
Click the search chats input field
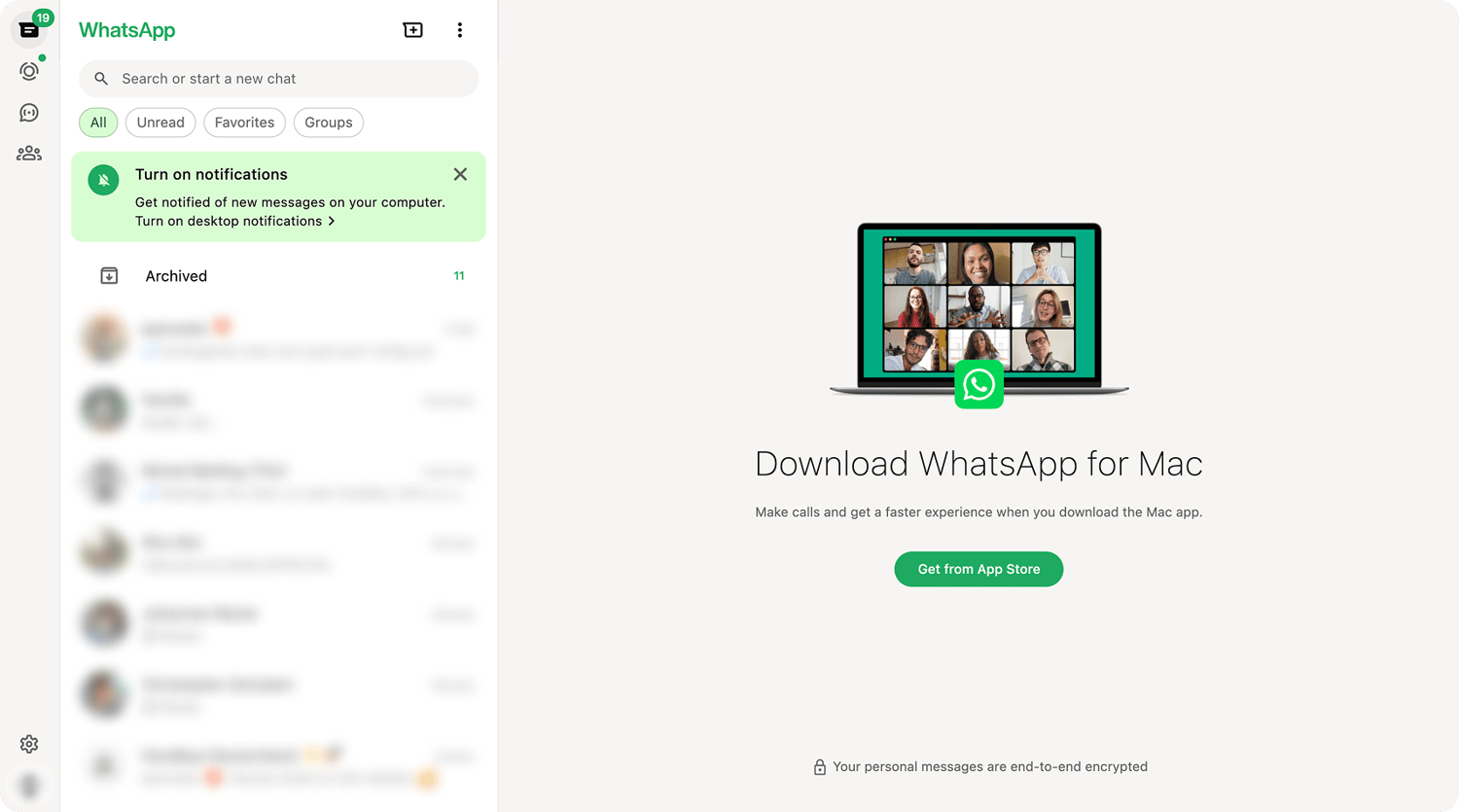[x=278, y=79]
